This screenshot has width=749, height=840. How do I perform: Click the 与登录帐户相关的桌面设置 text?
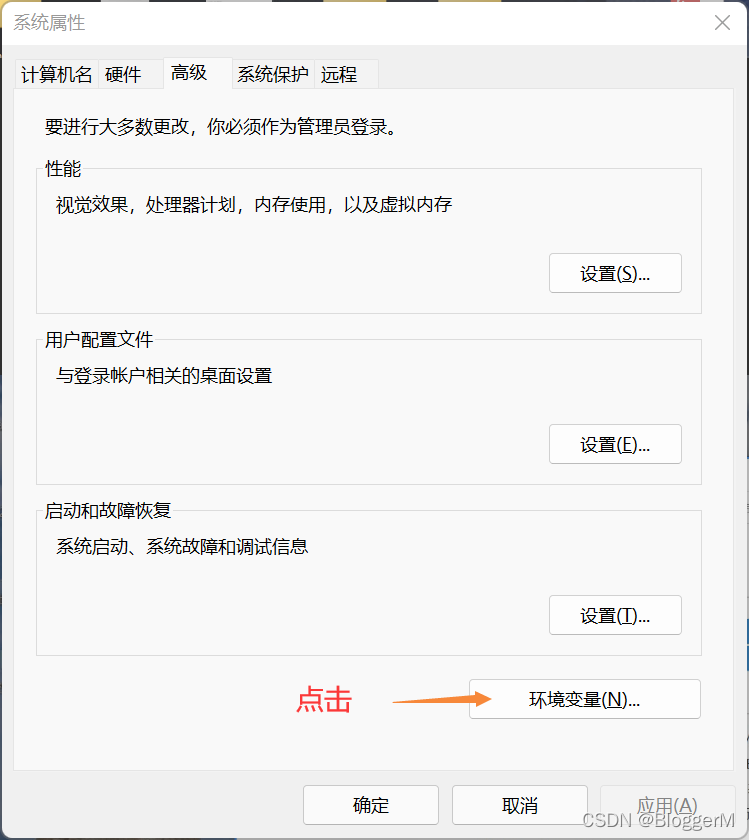pos(164,376)
